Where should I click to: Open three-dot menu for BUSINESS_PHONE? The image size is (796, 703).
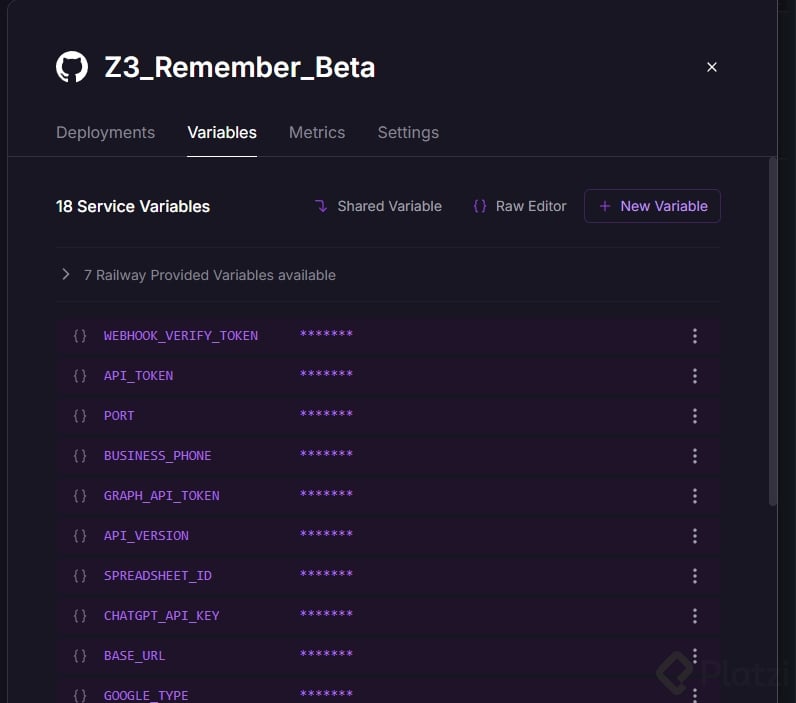pyautogui.click(x=695, y=456)
